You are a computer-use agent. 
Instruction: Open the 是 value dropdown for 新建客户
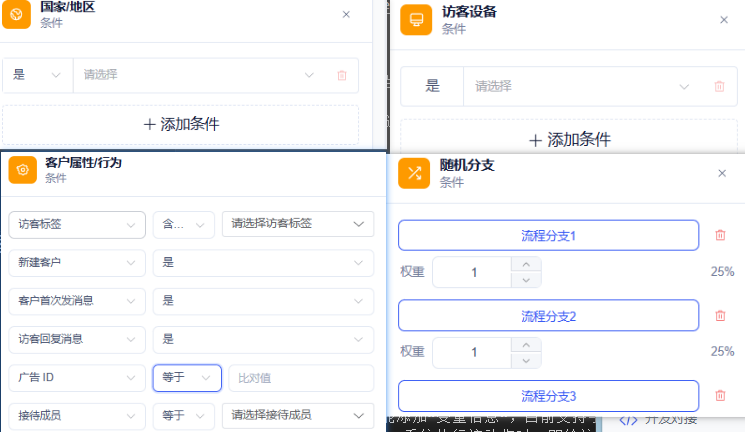tap(263, 263)
